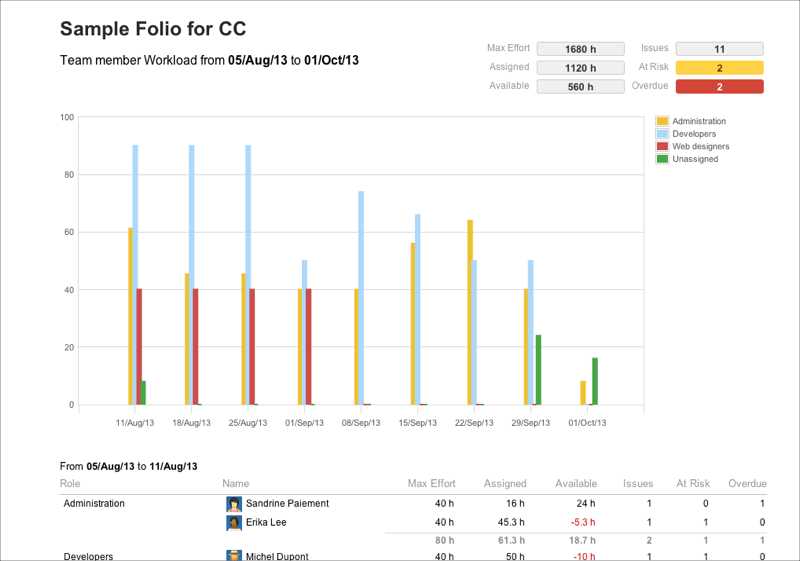Click the Assigned 1120 h field
This screenshot has width=800, height=561.
pos(580,68)
